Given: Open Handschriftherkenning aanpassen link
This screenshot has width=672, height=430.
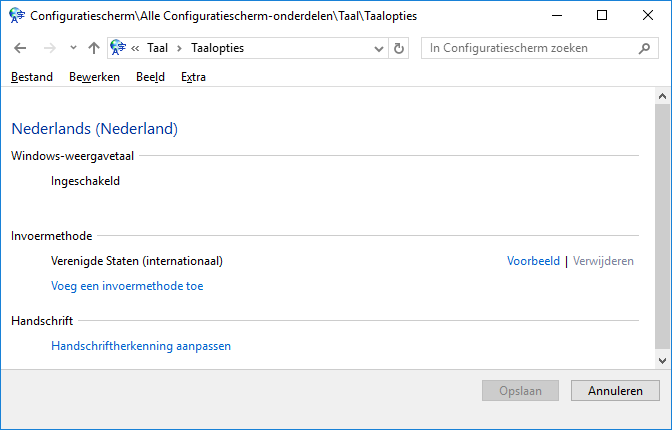Looking at the screenshot, I should coord(141,346).
